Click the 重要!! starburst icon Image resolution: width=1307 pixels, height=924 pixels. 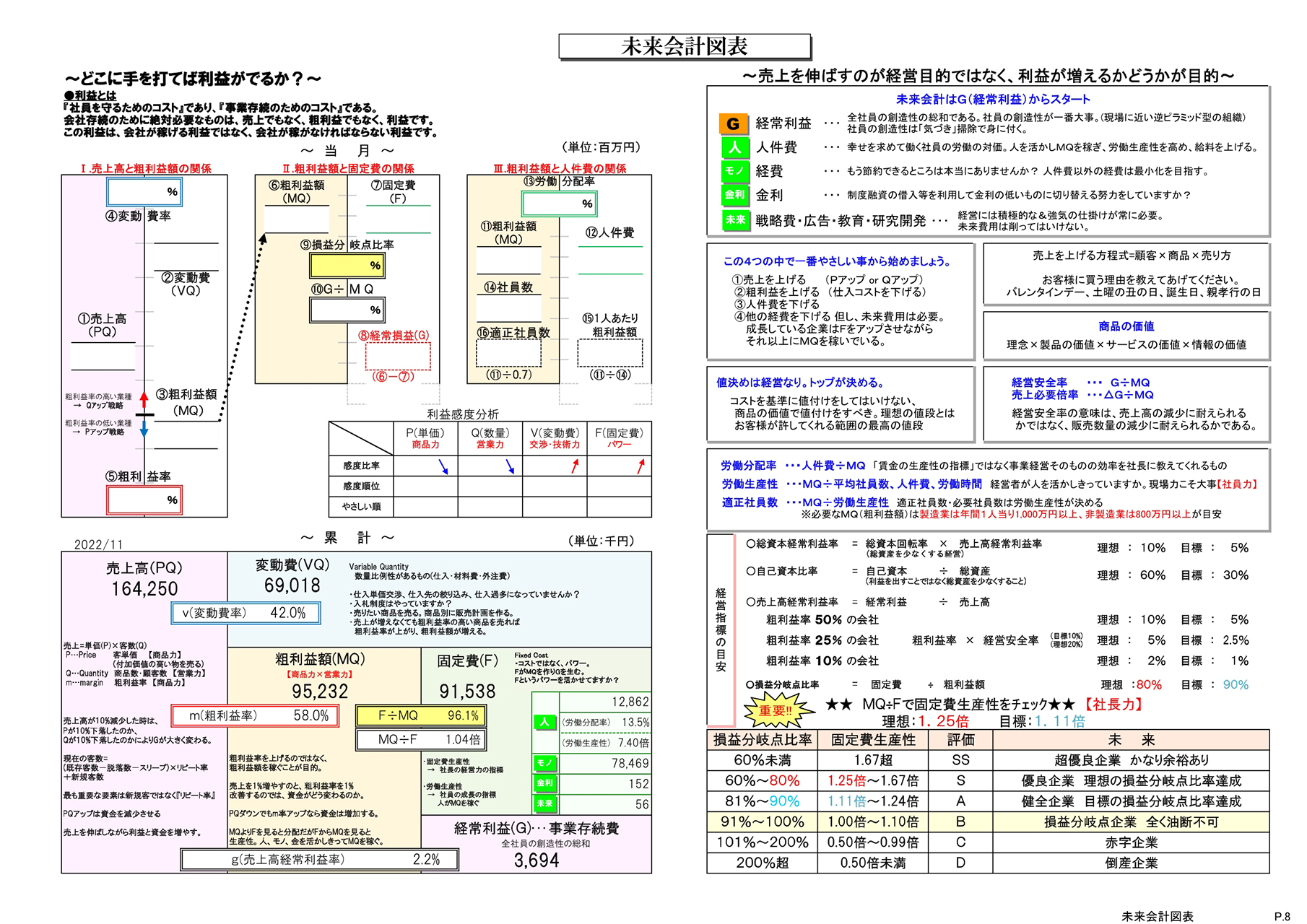(775, 710)
